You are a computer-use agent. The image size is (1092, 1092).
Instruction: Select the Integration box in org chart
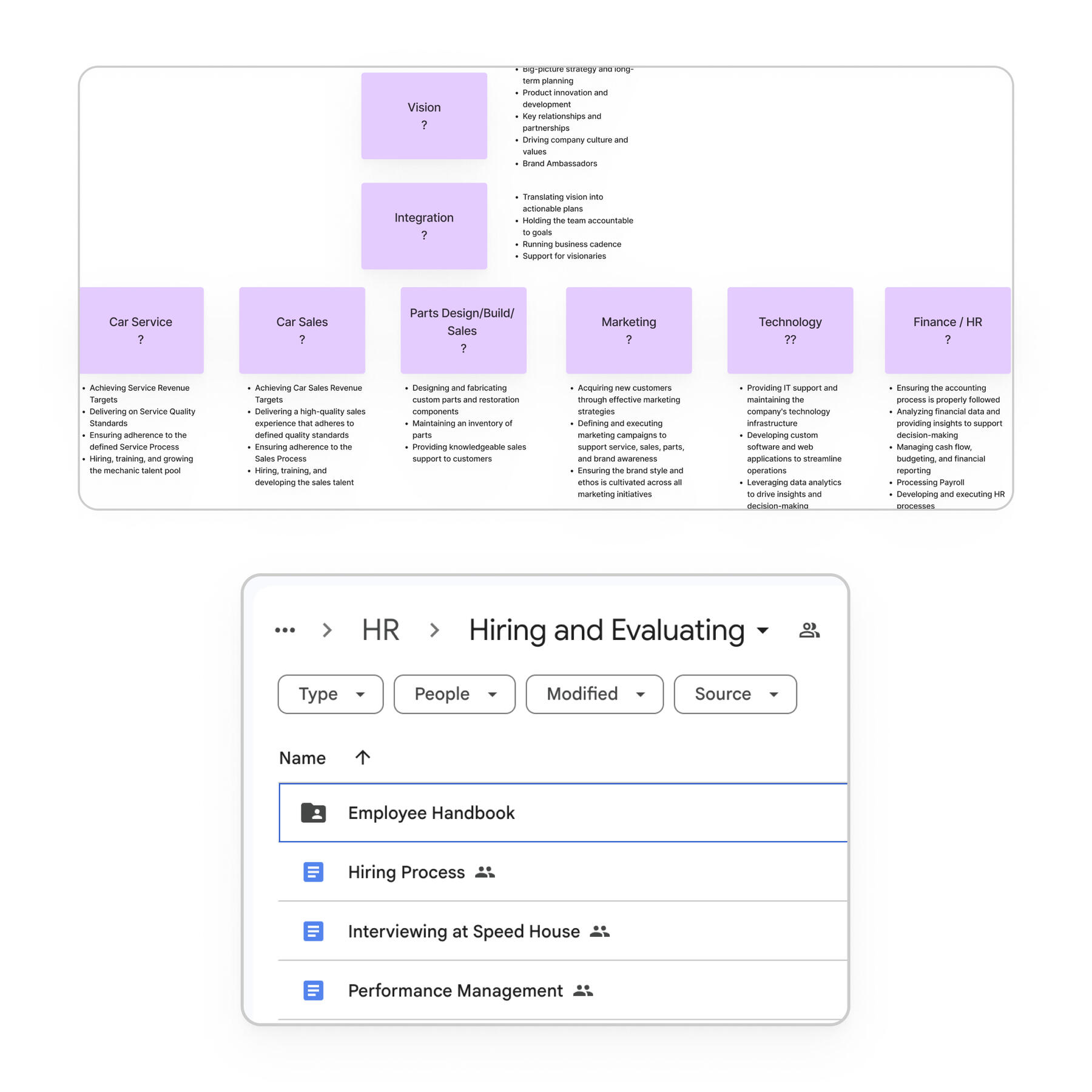[424, 226]
